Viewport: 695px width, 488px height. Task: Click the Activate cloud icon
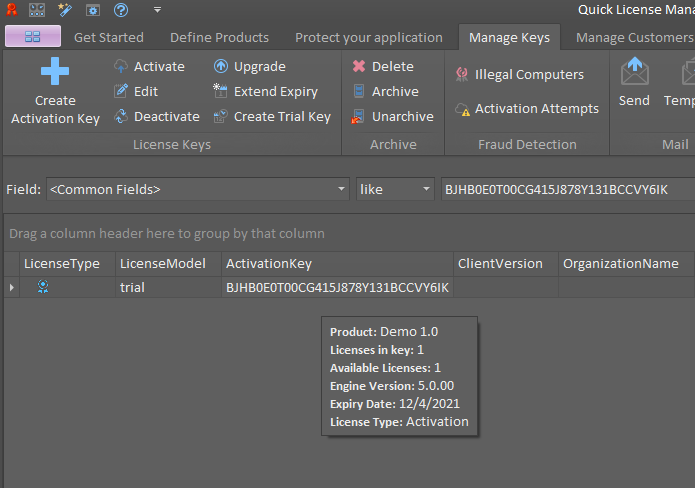[x=121, y=66]
